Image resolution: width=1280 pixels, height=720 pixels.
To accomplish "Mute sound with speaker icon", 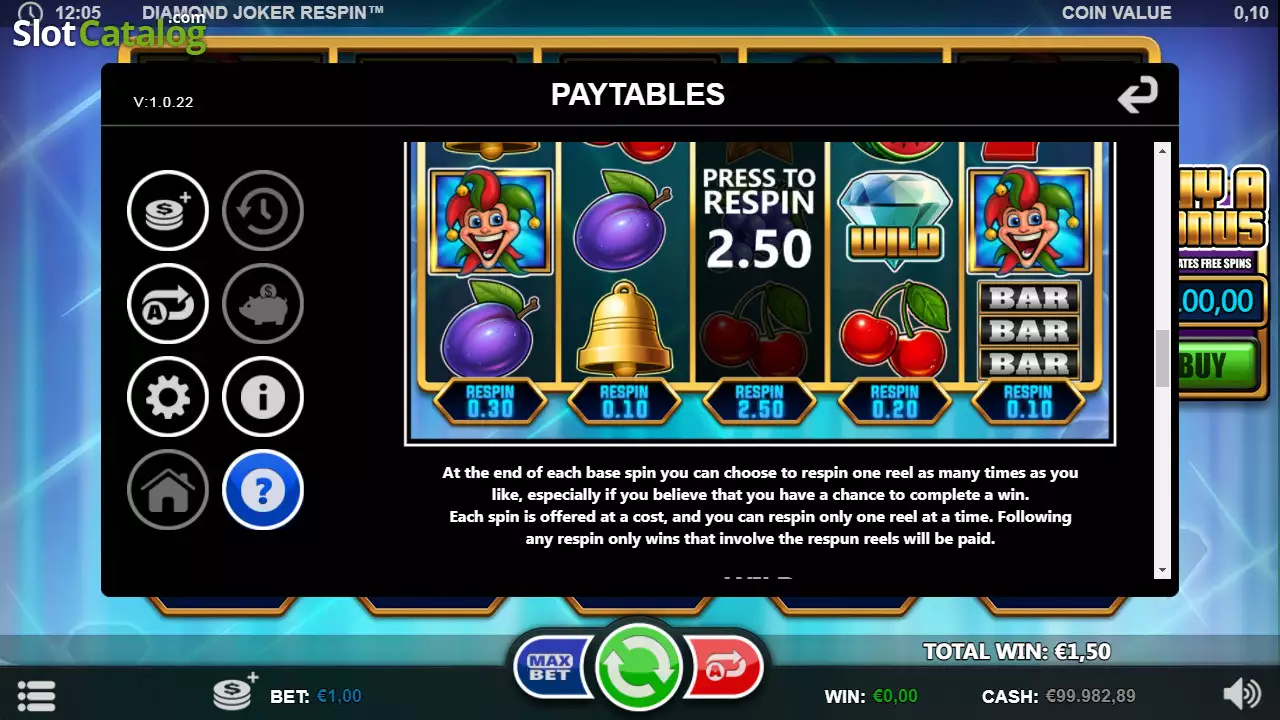I will point(1242,694).
